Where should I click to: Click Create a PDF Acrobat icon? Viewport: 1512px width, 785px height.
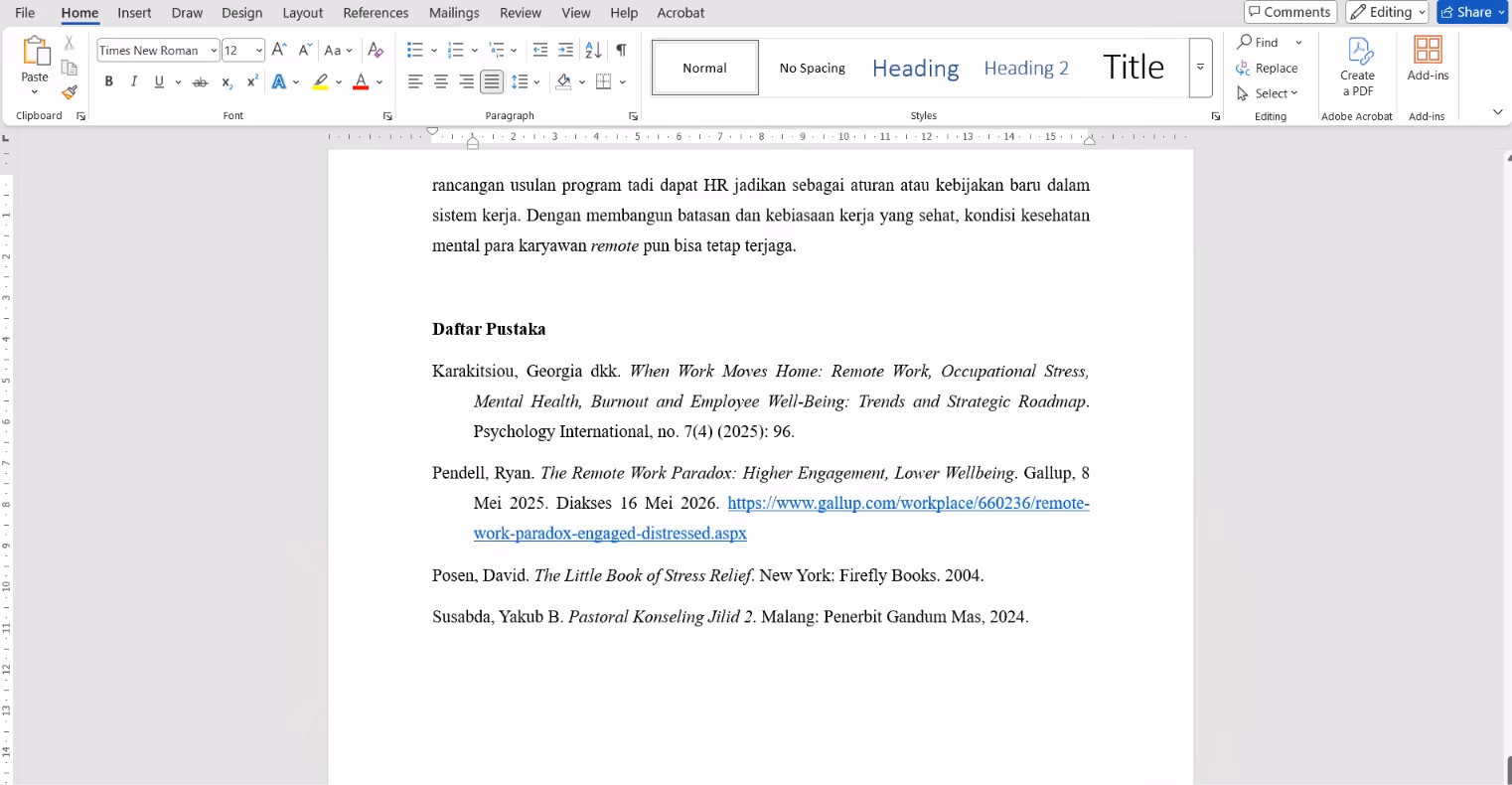click(1357, 67)
